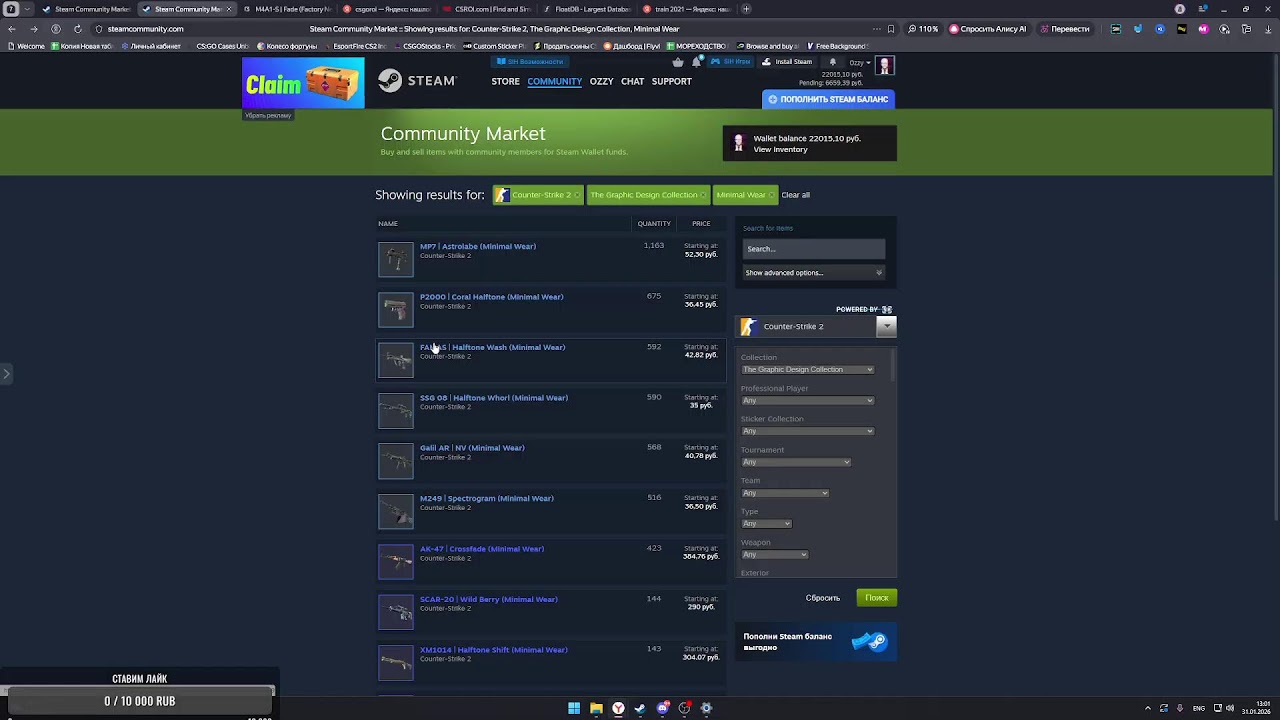
Task: Show hidden system tray icons
Action: point(1148,708)
